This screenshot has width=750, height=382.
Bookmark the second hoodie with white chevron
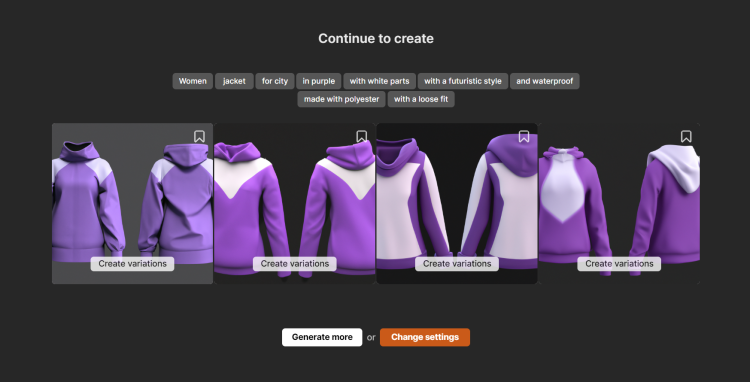click(362, 137)
